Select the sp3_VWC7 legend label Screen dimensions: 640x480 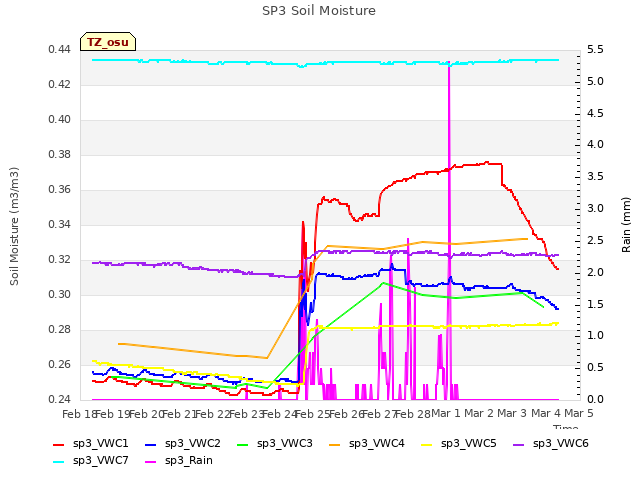[100, 461]
